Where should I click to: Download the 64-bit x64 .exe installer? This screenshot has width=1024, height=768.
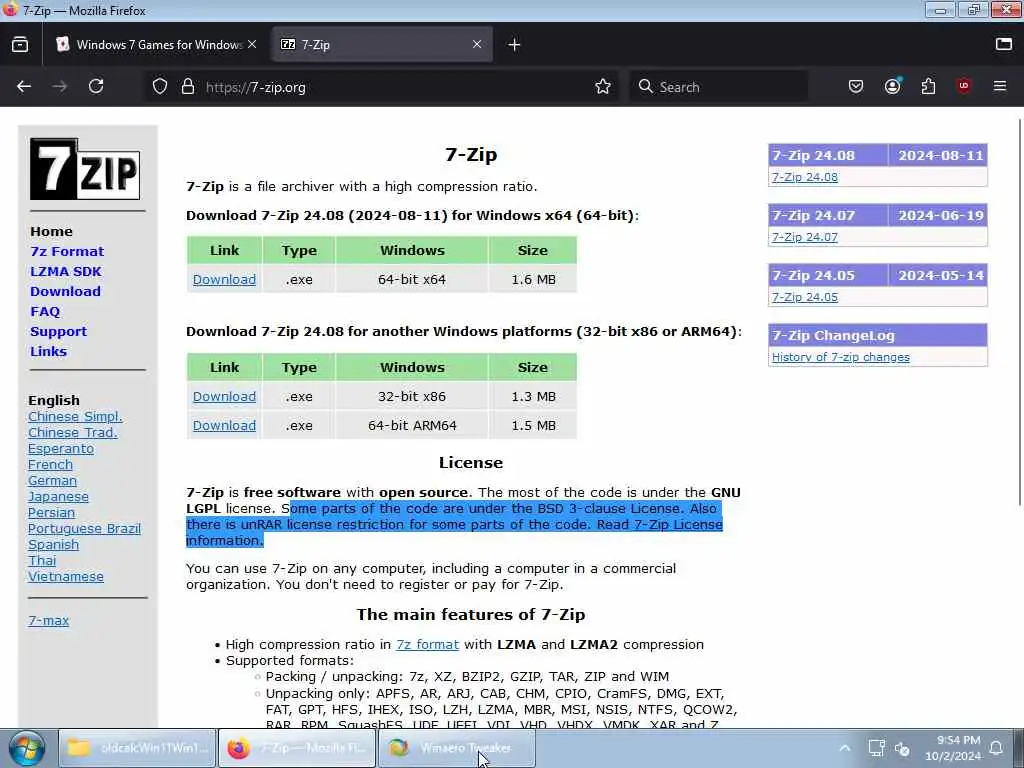[224, 280]
